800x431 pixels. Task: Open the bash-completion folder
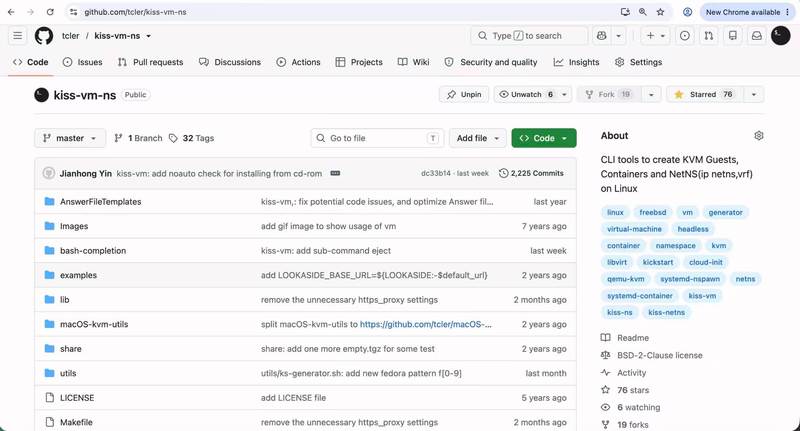coord(93,250)
